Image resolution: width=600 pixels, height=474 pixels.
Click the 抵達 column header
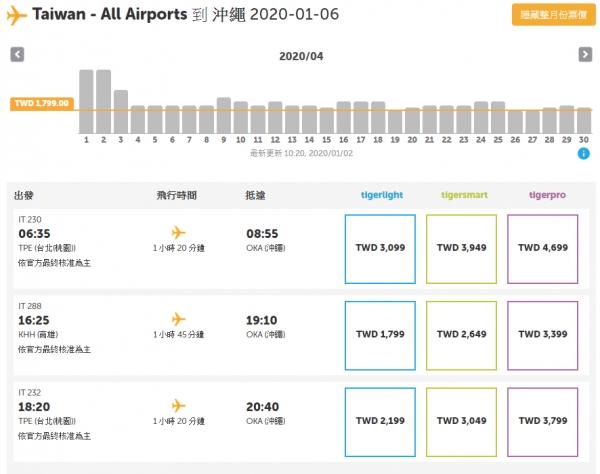tap(255, 195)
